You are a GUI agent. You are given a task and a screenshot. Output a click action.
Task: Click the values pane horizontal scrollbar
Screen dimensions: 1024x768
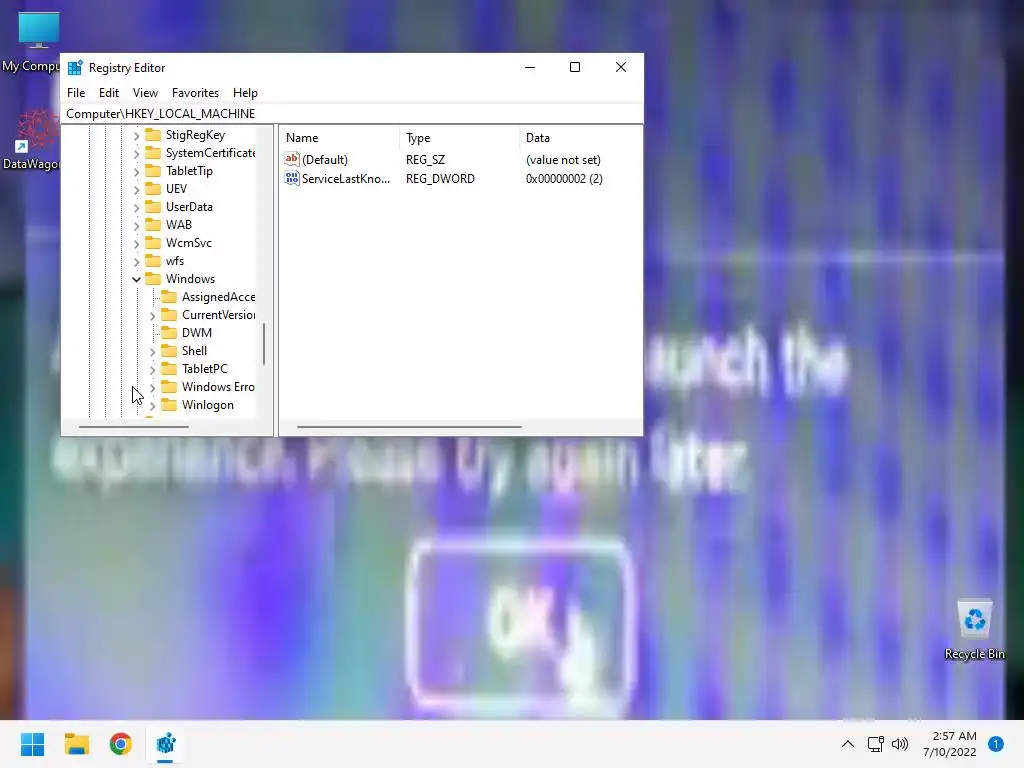[409, 427]
